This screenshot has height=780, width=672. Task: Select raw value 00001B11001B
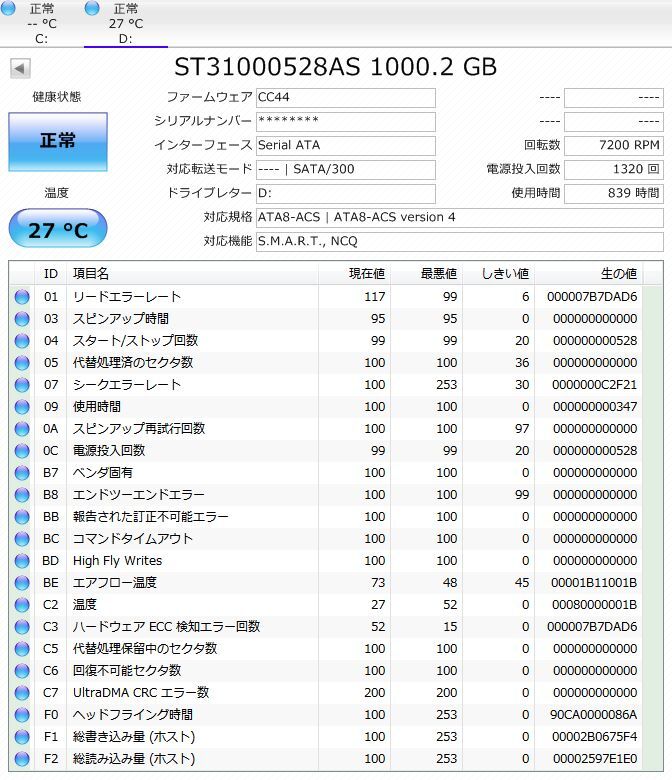click(x=594, y=583)
